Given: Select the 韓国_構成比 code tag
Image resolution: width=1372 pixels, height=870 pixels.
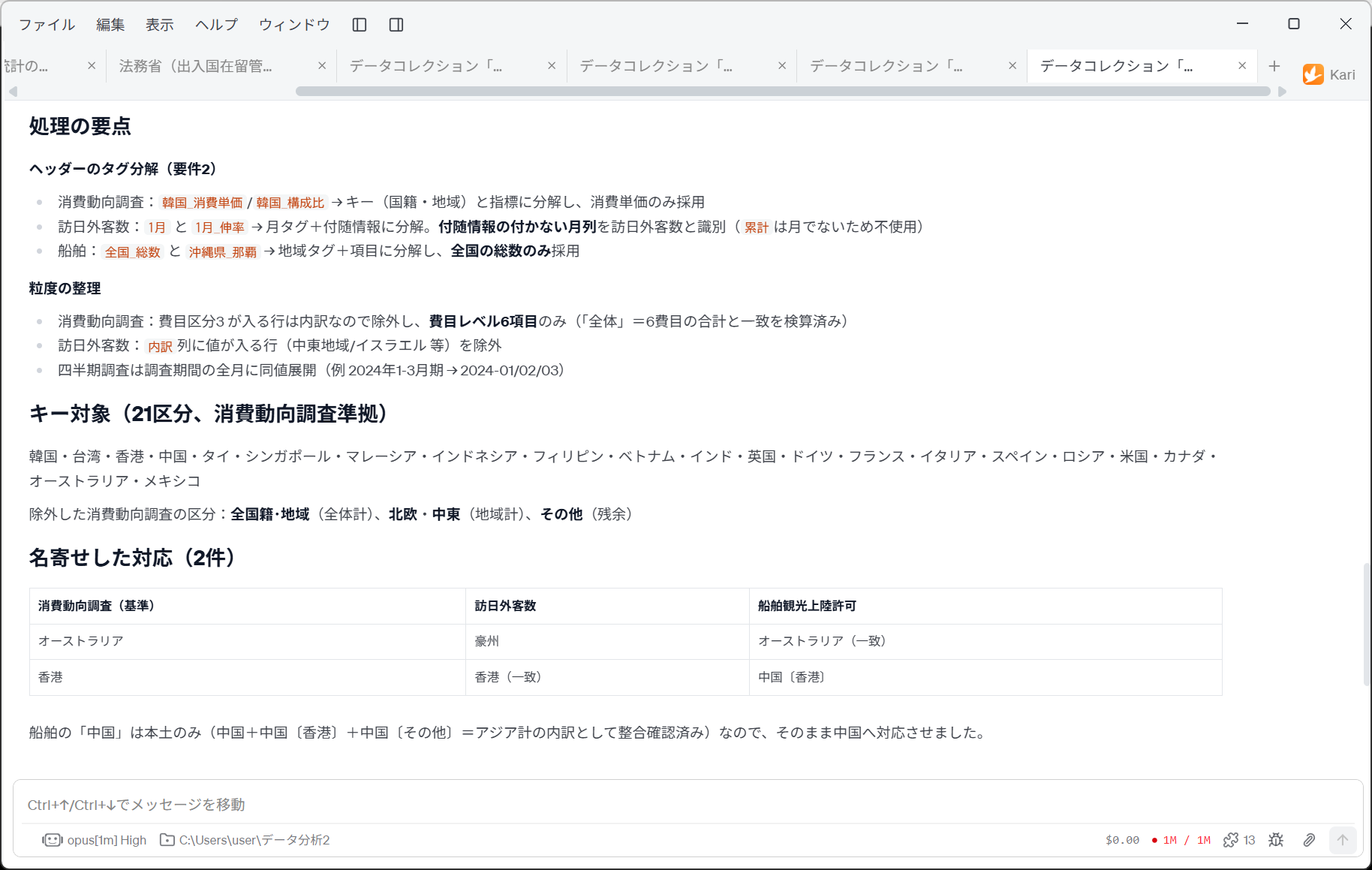Looking at the screenshot, I should click(x=290, y=203).
